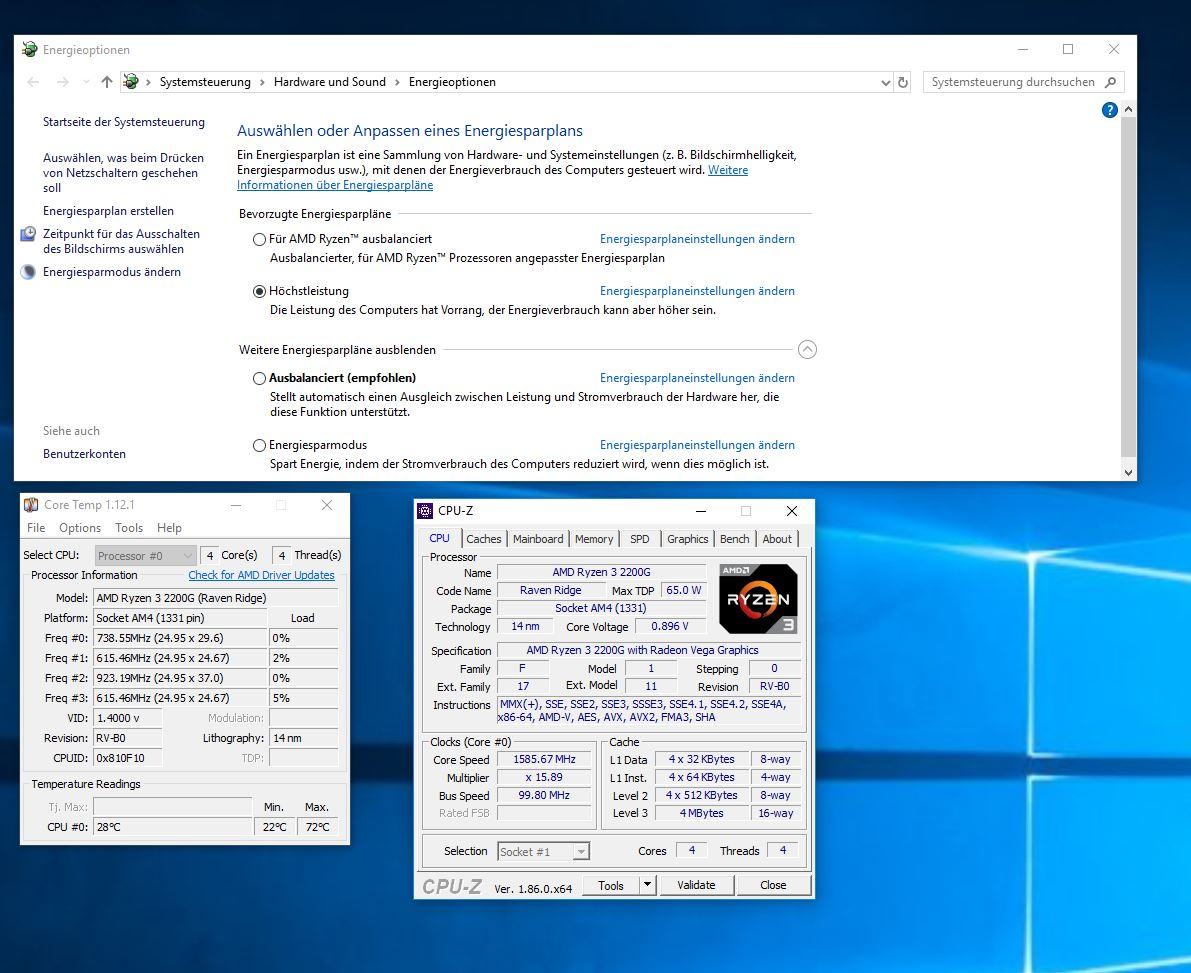Change settings for Ausbalanciert (empfohlen) plan
1191x973 pixels.
697,378
